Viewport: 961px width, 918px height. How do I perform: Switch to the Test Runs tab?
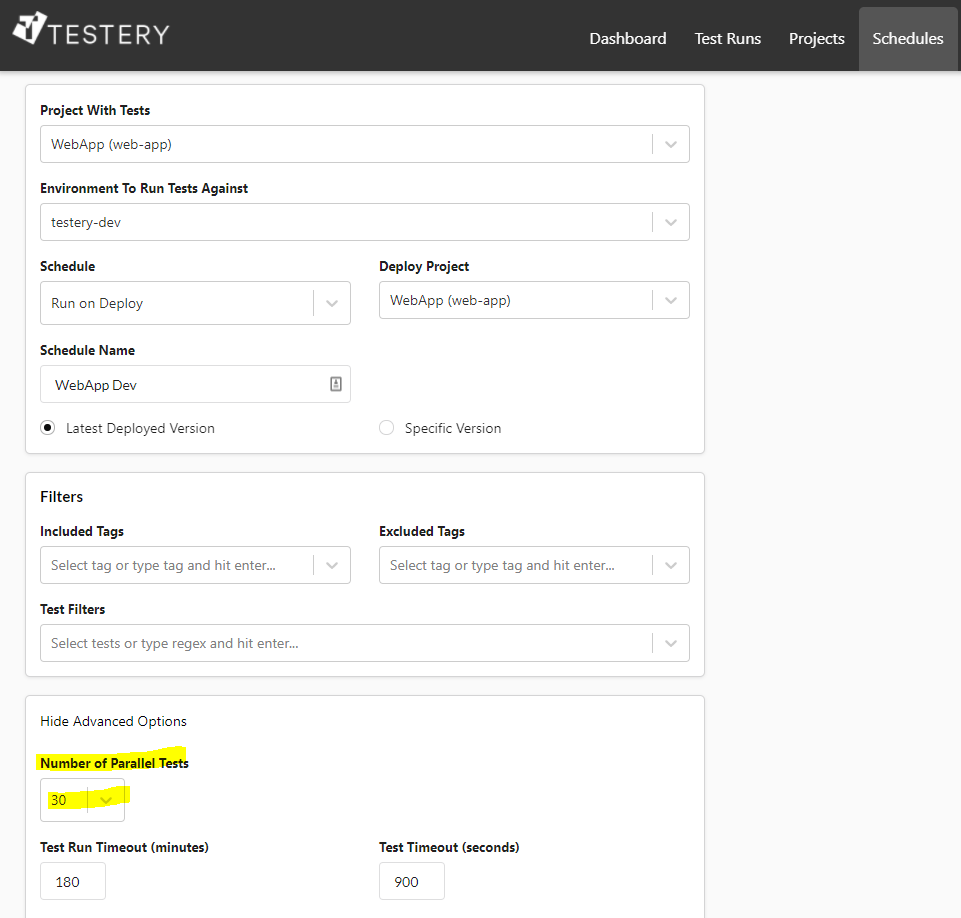728,39
